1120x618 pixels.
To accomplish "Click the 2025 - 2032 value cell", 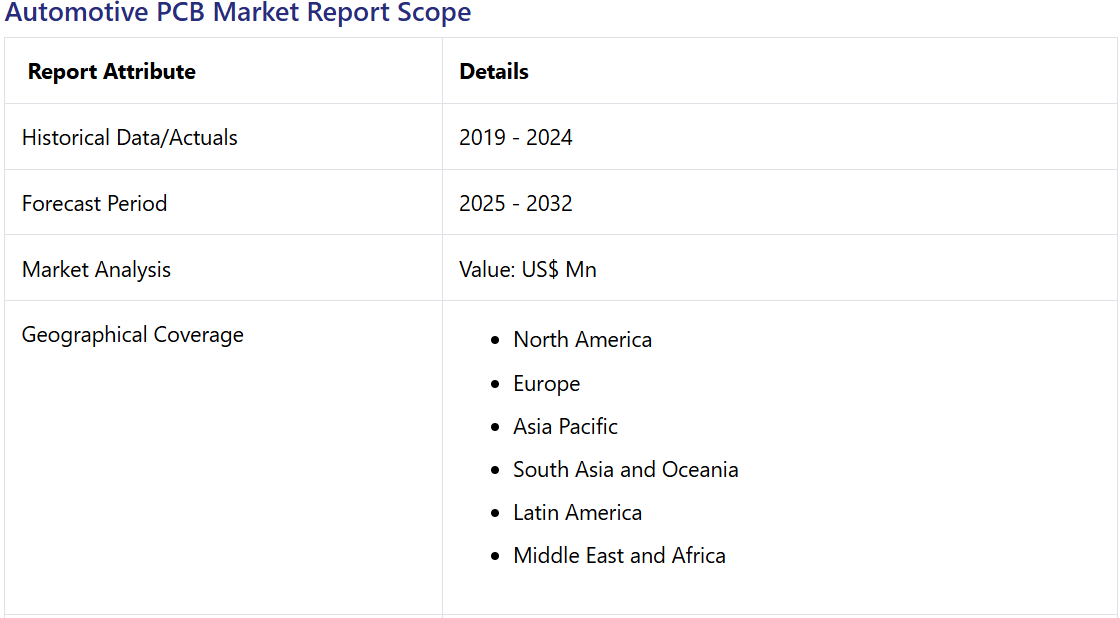I will click(x=516, y=204).
